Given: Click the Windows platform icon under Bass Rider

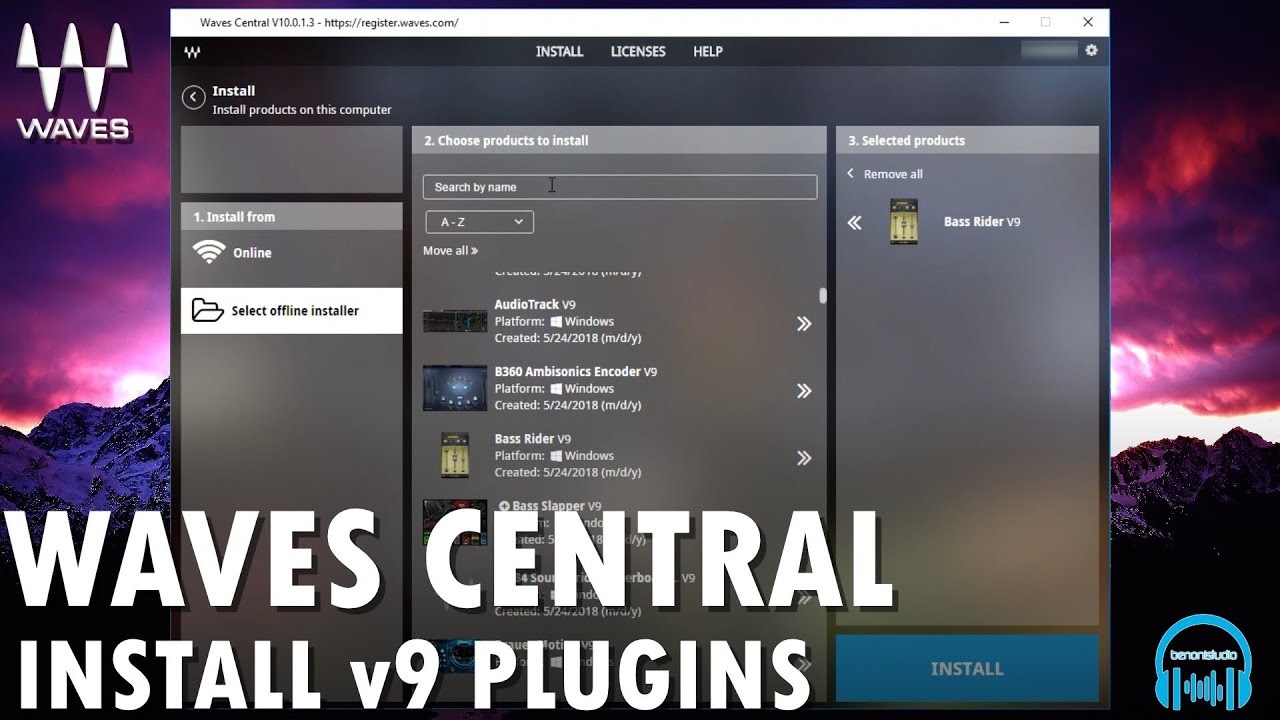Looking at the screenshot, I should (x=556, y=456).
